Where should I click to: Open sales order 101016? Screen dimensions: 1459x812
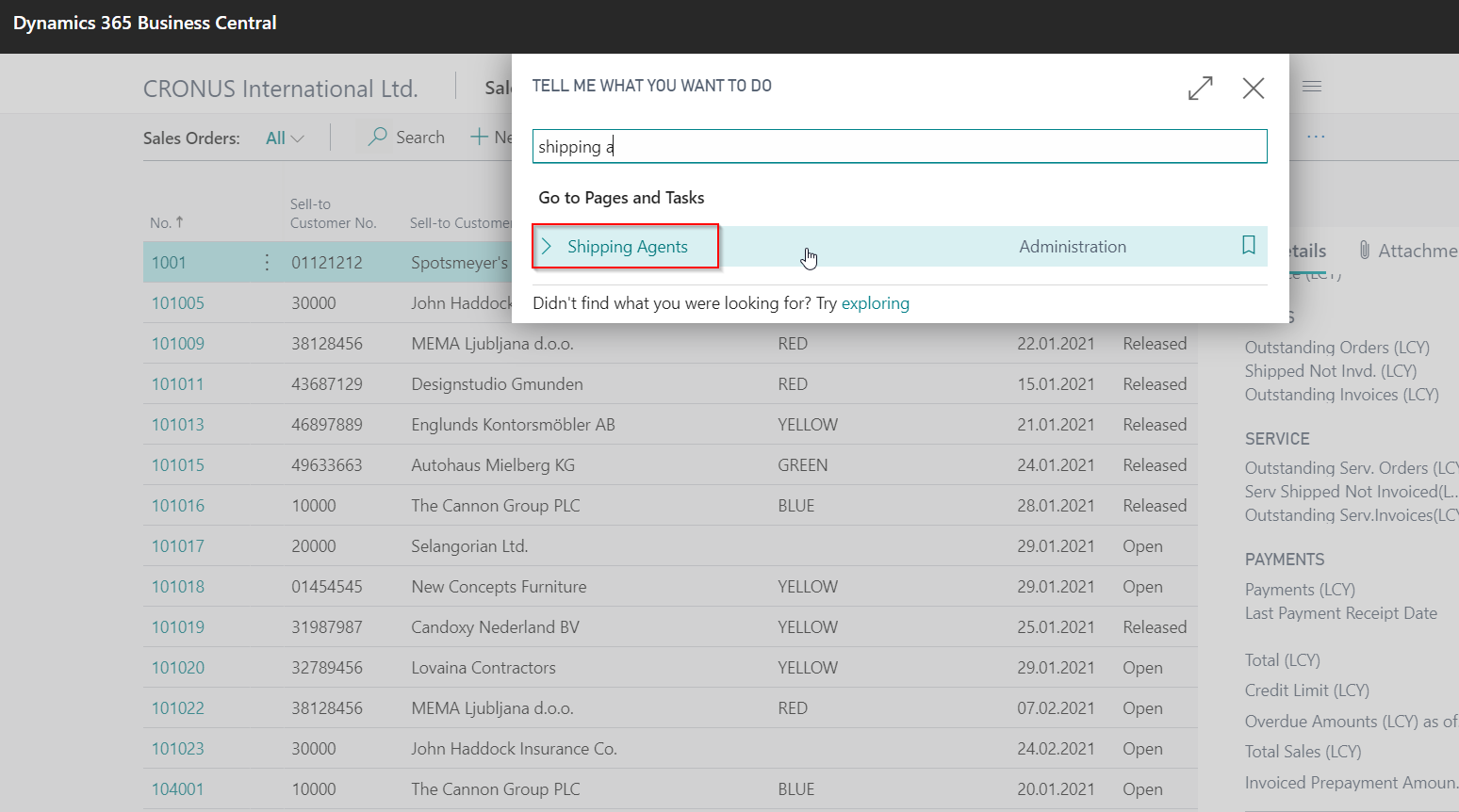tap(178, 506)
